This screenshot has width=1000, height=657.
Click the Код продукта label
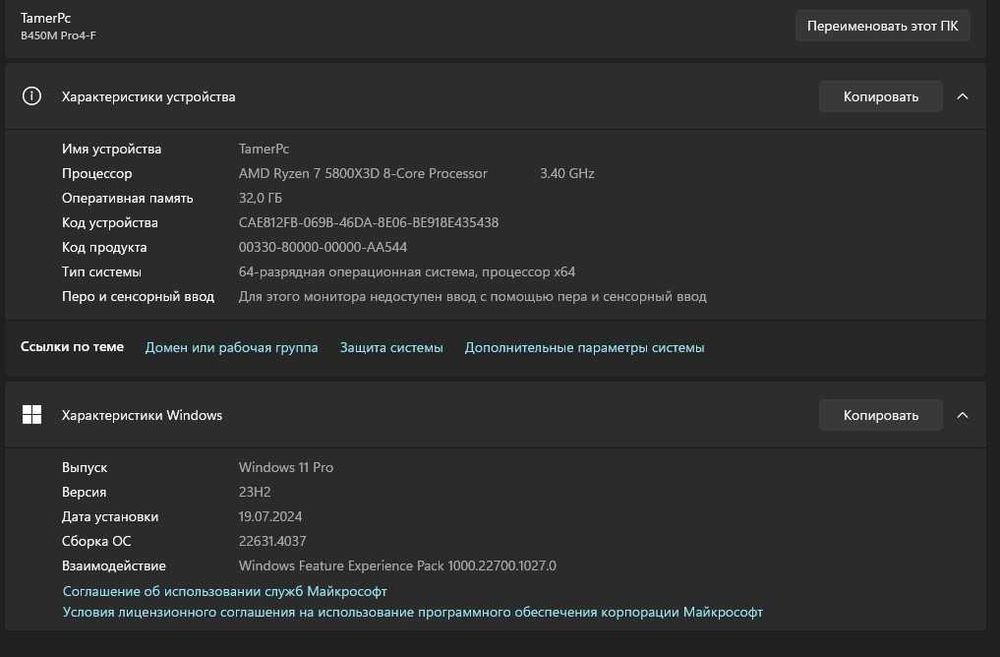coord(104,247)
